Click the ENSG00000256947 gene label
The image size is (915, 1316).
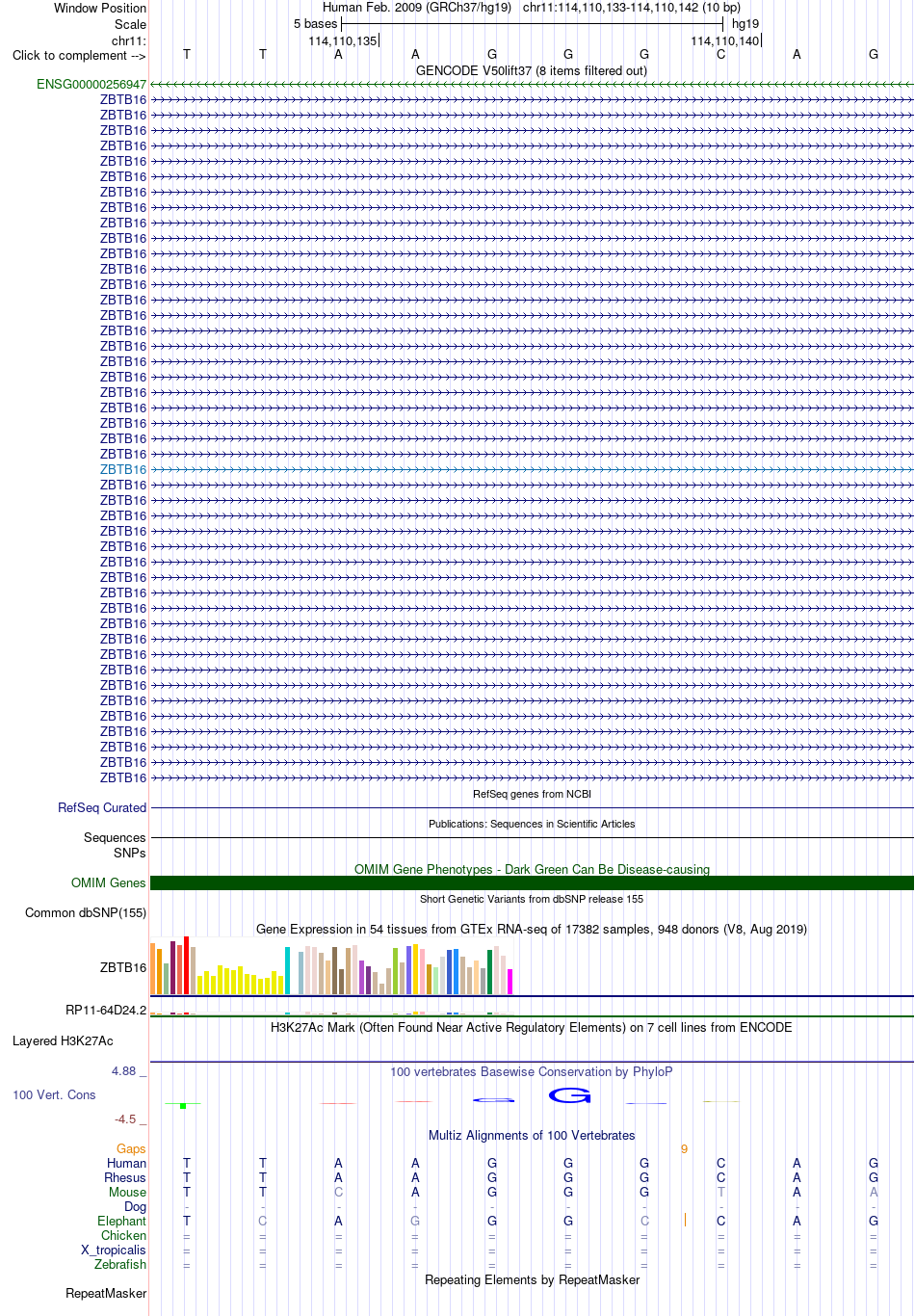pyautogui.click(x=91, y=85)
